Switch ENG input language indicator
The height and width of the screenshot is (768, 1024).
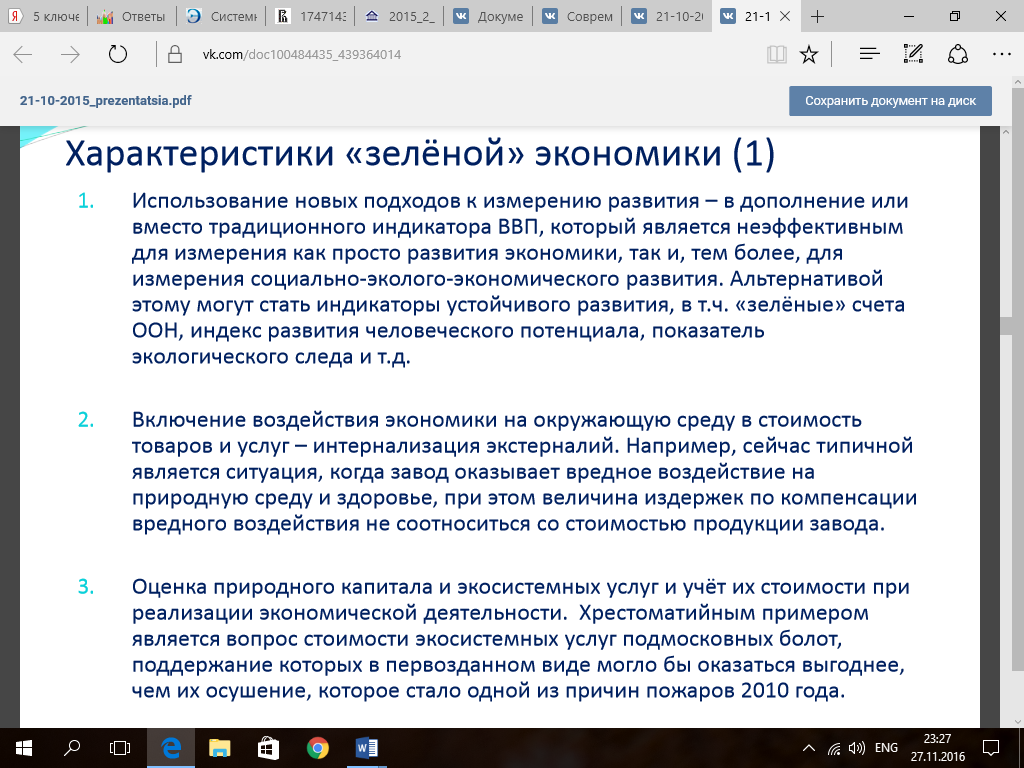click(x=886, y=748)
